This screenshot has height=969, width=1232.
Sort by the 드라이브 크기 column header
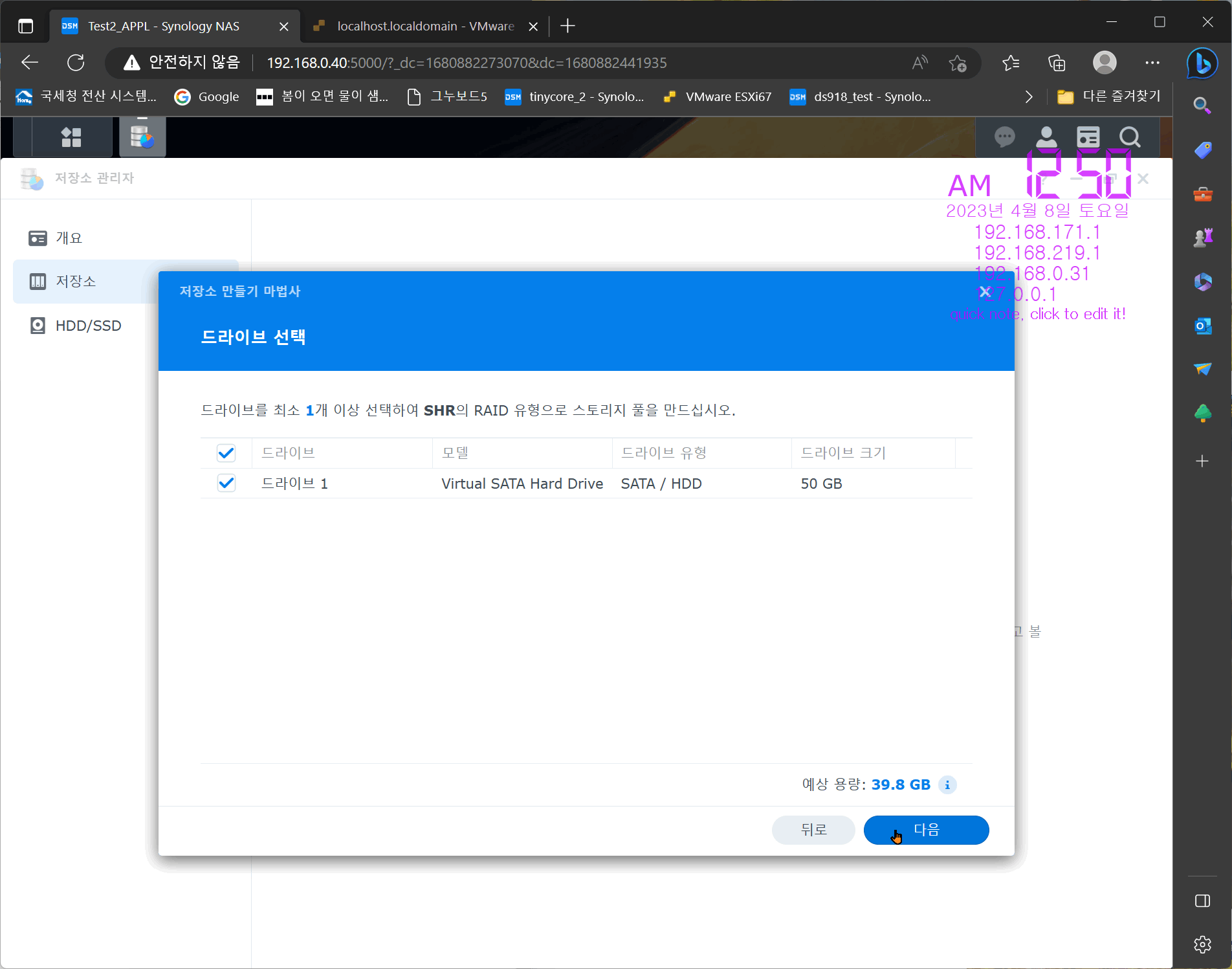(x=874, y=453)
